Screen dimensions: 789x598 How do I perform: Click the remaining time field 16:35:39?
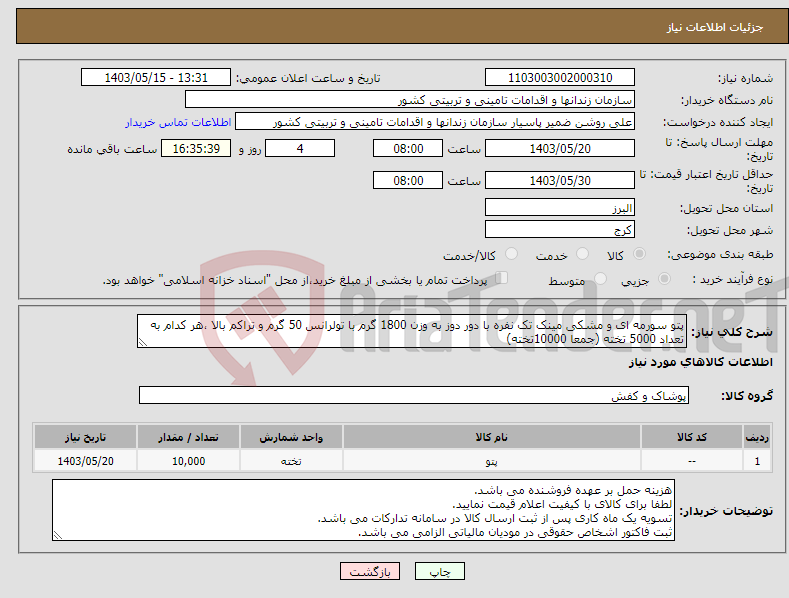point(196,148)
